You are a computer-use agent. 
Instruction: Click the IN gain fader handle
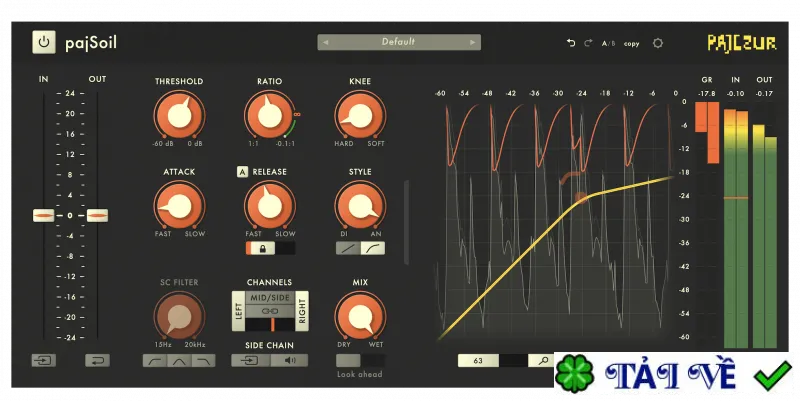43,215
